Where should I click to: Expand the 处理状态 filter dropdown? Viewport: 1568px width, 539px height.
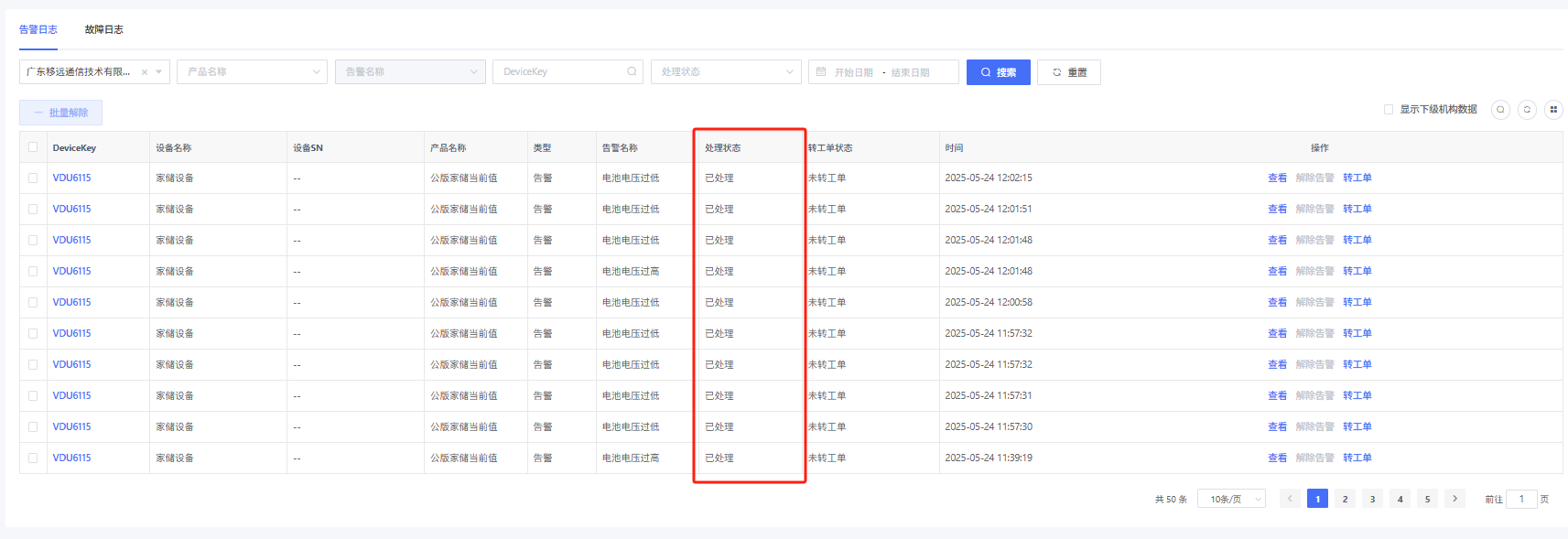pyautogui.click(x=726, y=72)
